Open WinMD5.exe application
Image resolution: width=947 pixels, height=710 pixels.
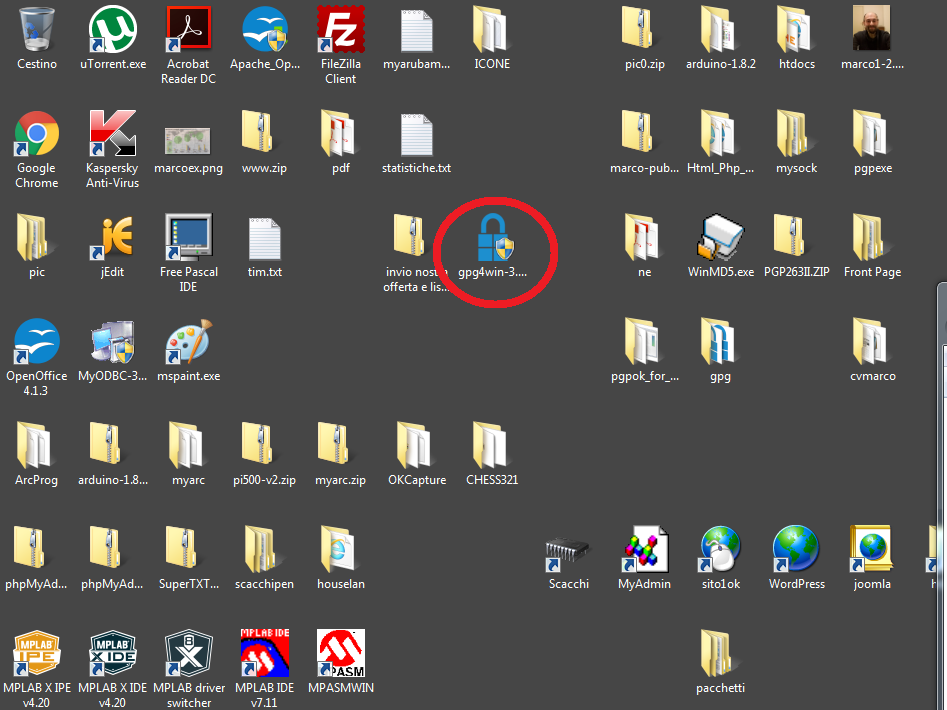[x=721, y=238]
